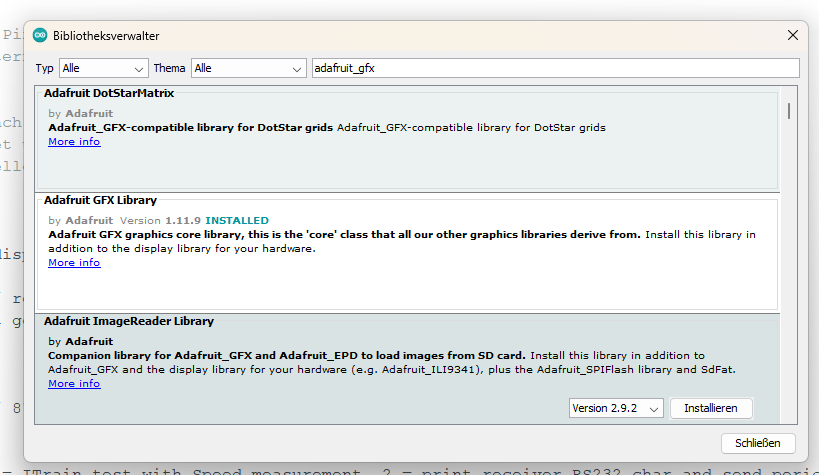
Task: Open More info link for Adafruit GFX Library
Action: [74, 263]
